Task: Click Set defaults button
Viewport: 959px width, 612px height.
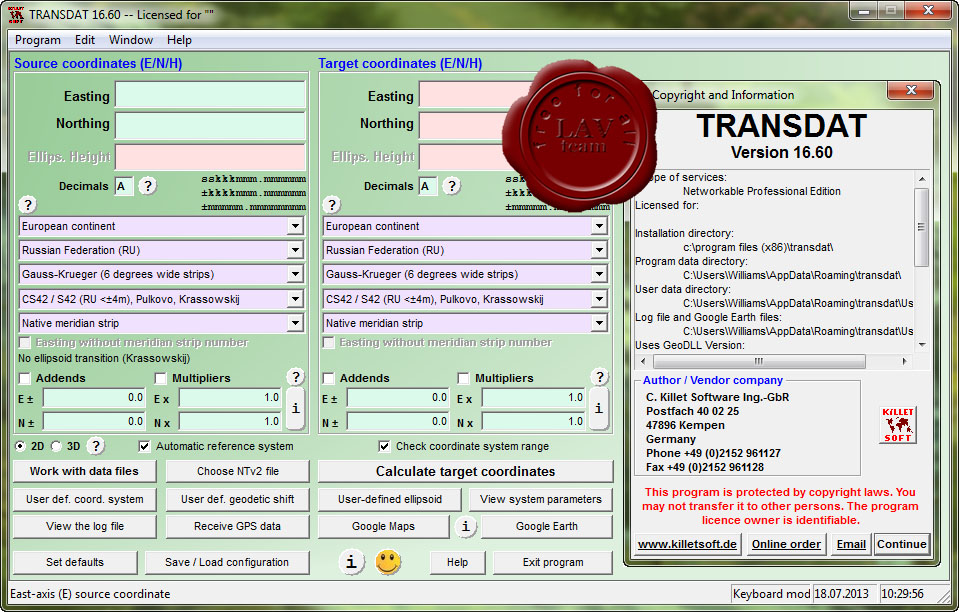Action: pos(75,562)
